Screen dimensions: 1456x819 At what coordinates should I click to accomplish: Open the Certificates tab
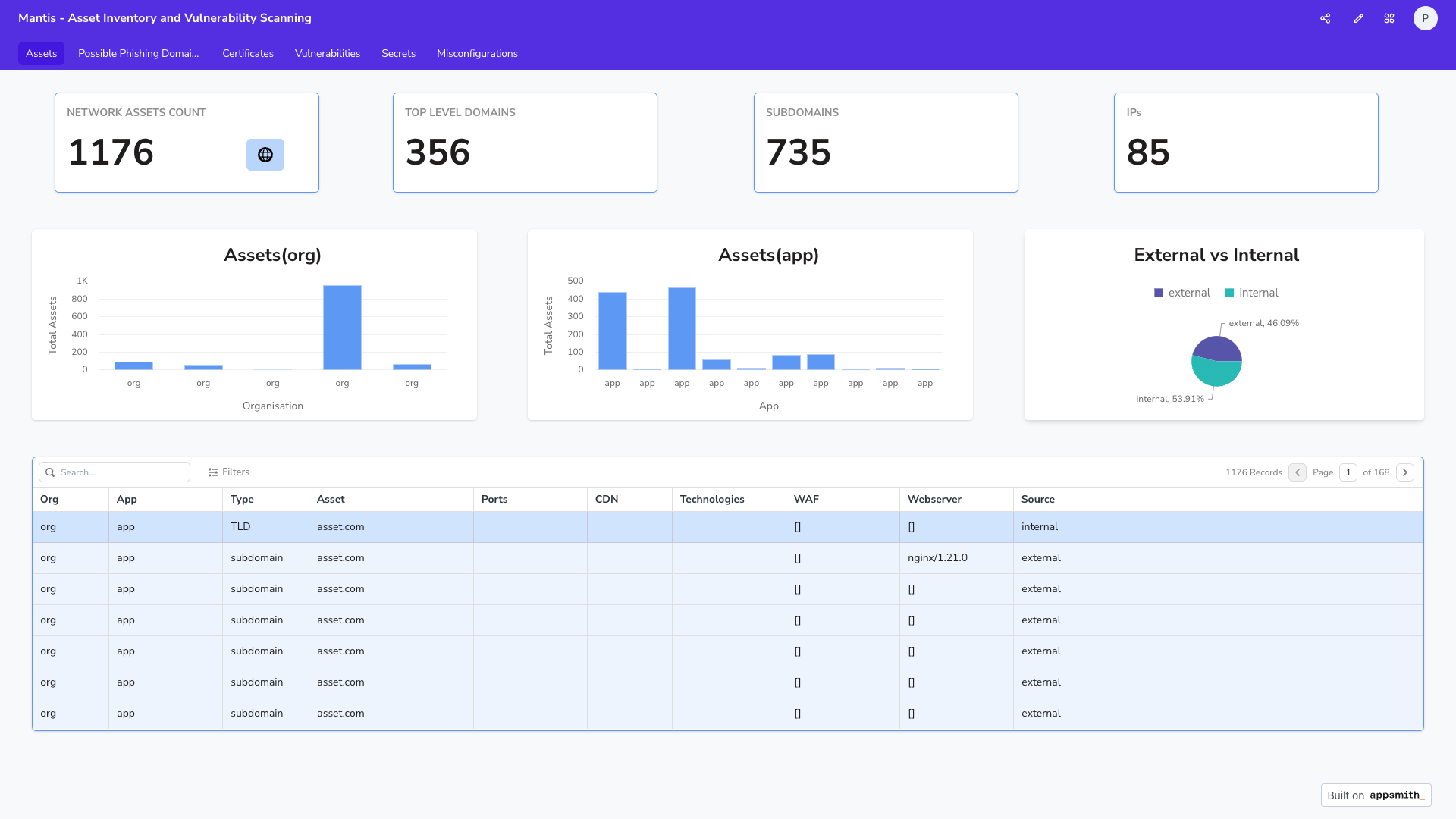point(247,53)
